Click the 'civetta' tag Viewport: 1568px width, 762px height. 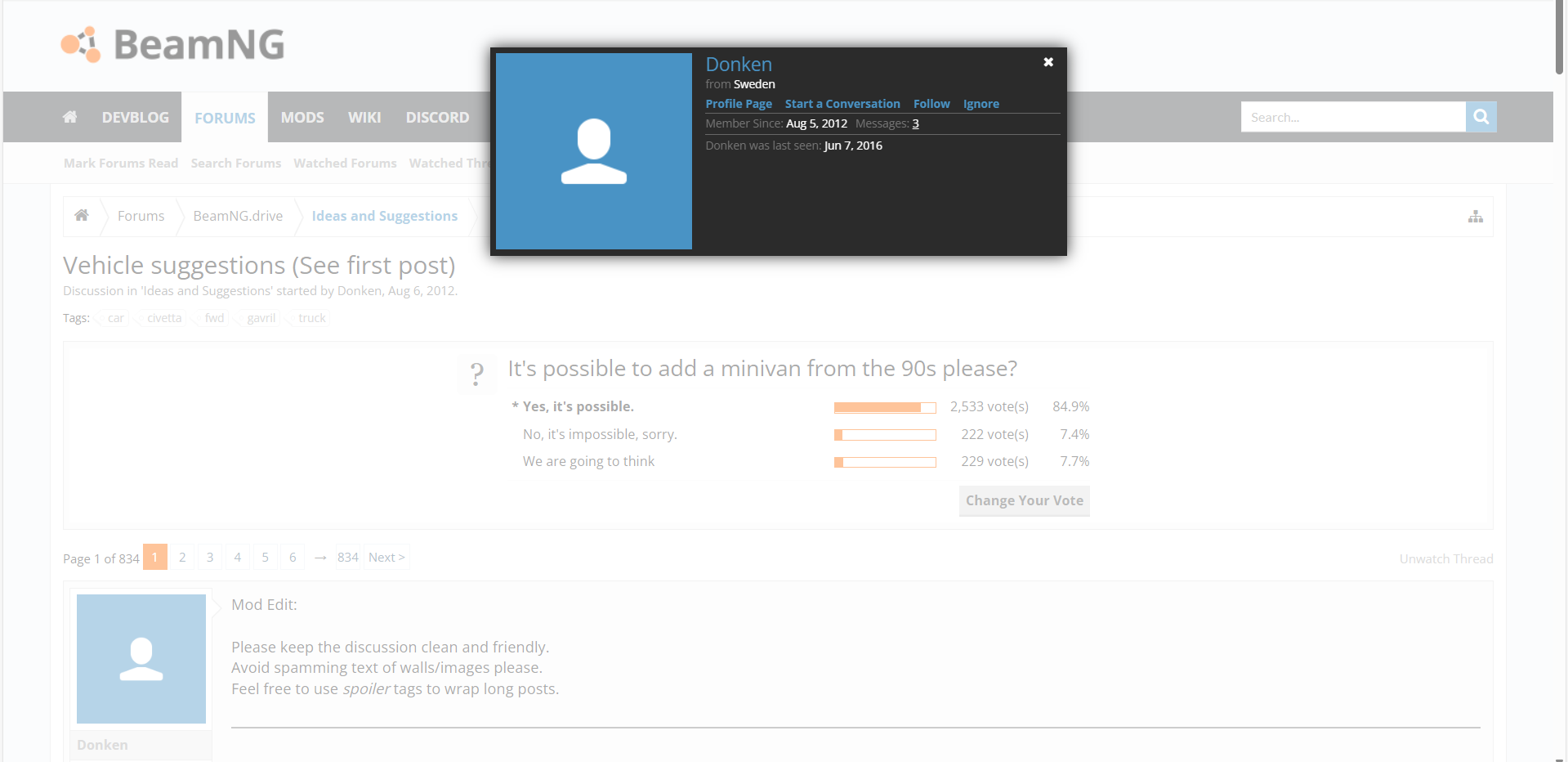pyautogui.click(x=164, y=318)
